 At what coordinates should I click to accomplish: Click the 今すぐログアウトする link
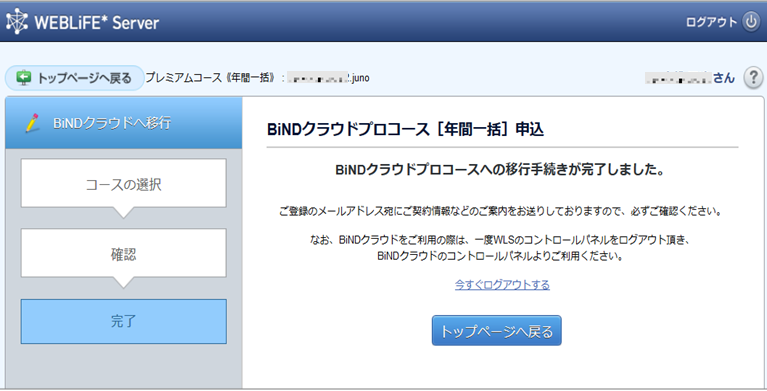tap(502, 285)
